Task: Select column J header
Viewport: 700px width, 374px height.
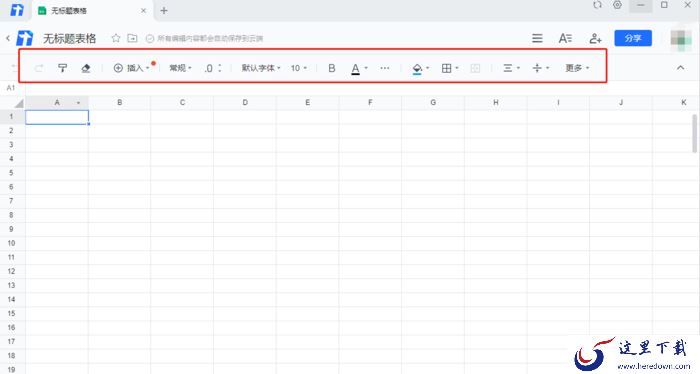Action: click(x=621, y=103)
